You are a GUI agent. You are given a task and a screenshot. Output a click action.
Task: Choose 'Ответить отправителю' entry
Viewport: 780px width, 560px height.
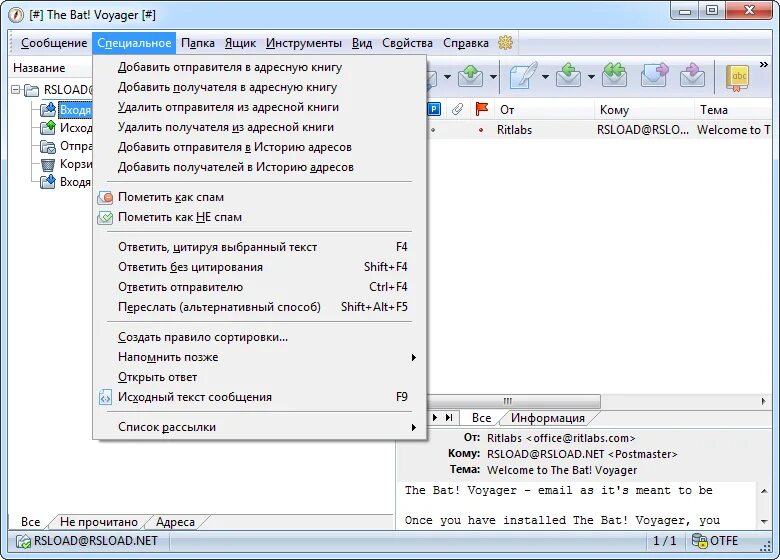tap(260, 287)
